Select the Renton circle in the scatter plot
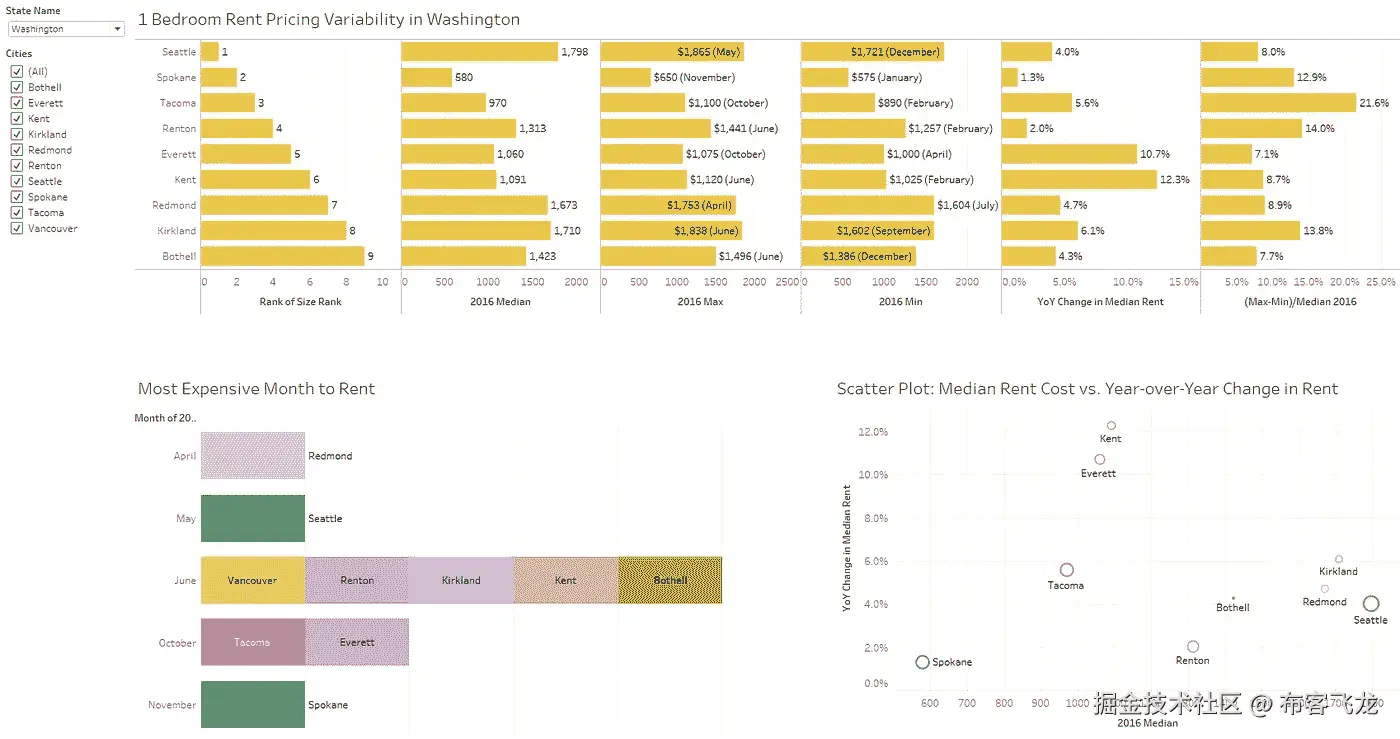Image resolution: width=1400 pixels, height=739 pixels. (x=1193, y=647)
